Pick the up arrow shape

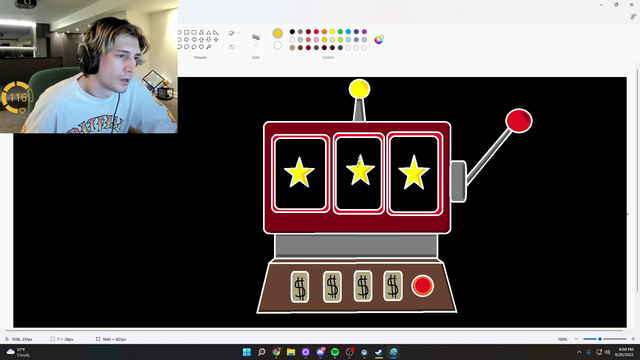(201, 40)
